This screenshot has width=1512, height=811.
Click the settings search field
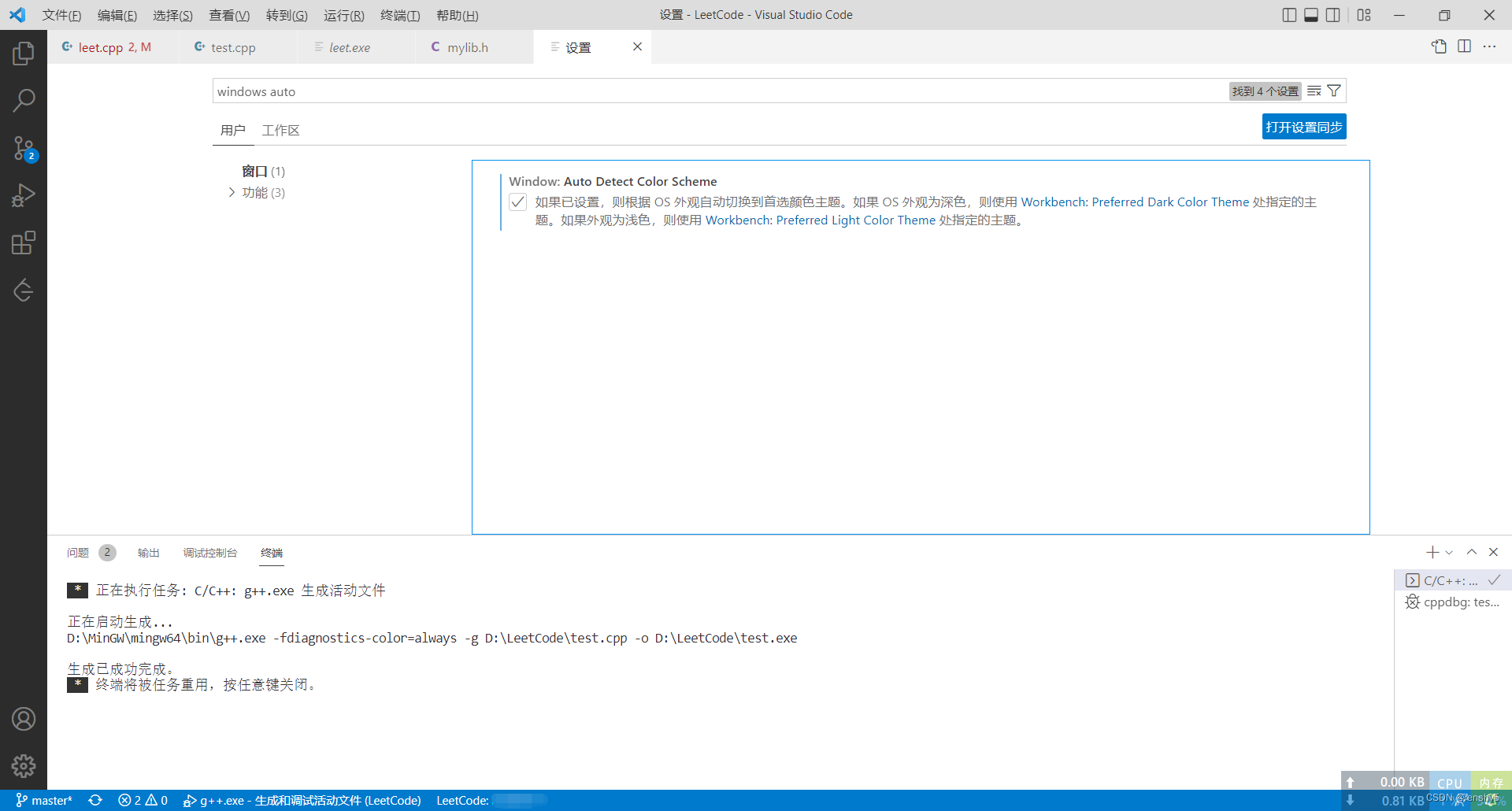tap(721, 91)
